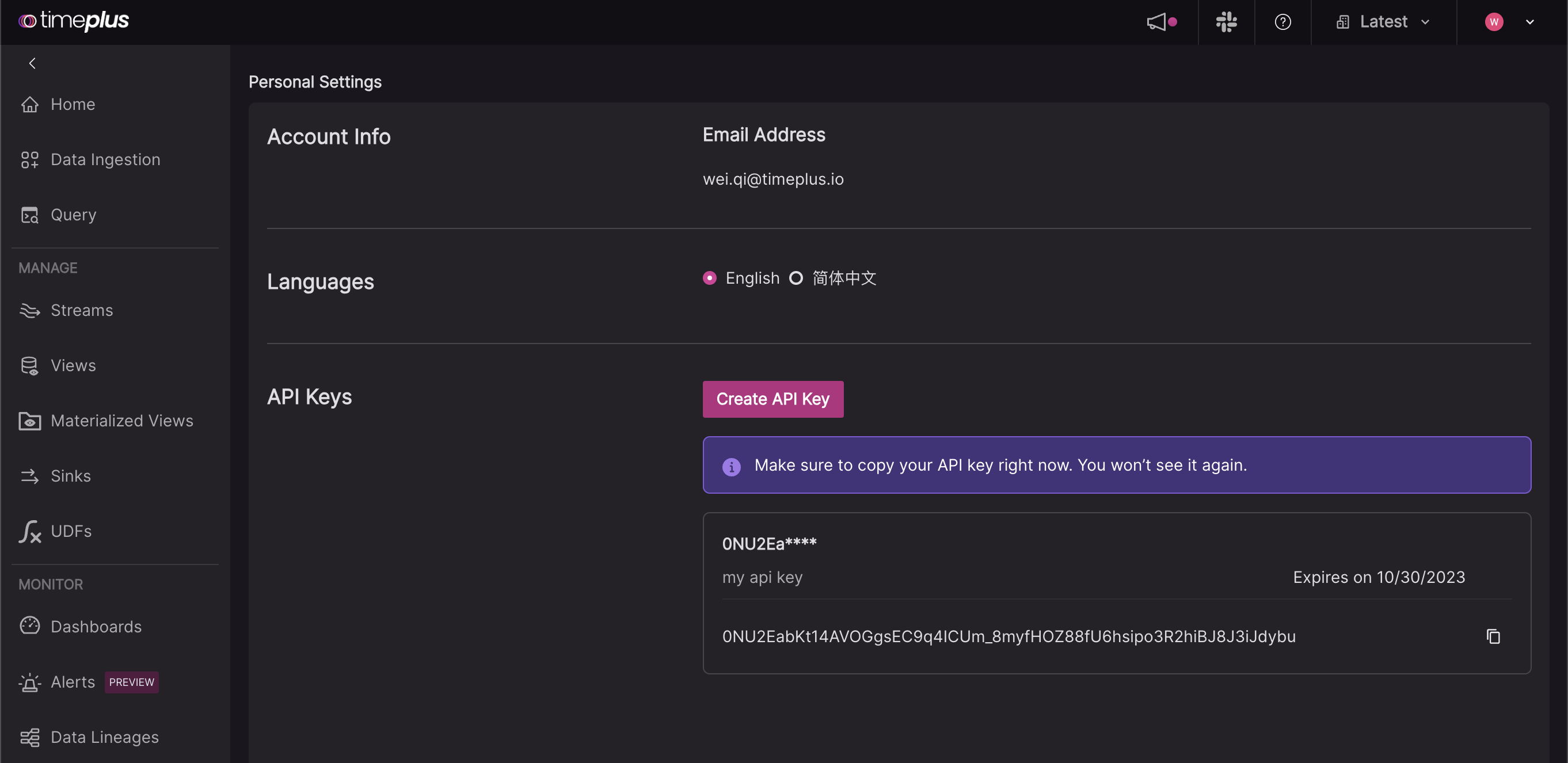Click the Personal Settings heading

[315, 82]
